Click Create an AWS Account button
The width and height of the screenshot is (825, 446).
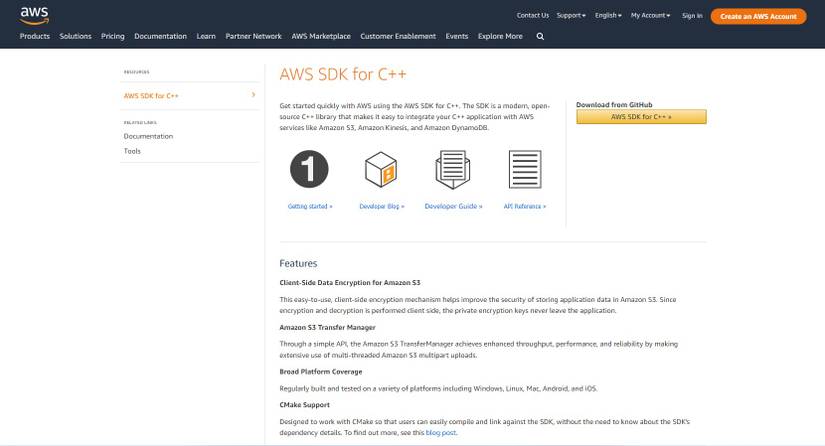pyautogui.click(x=758, y=16)
